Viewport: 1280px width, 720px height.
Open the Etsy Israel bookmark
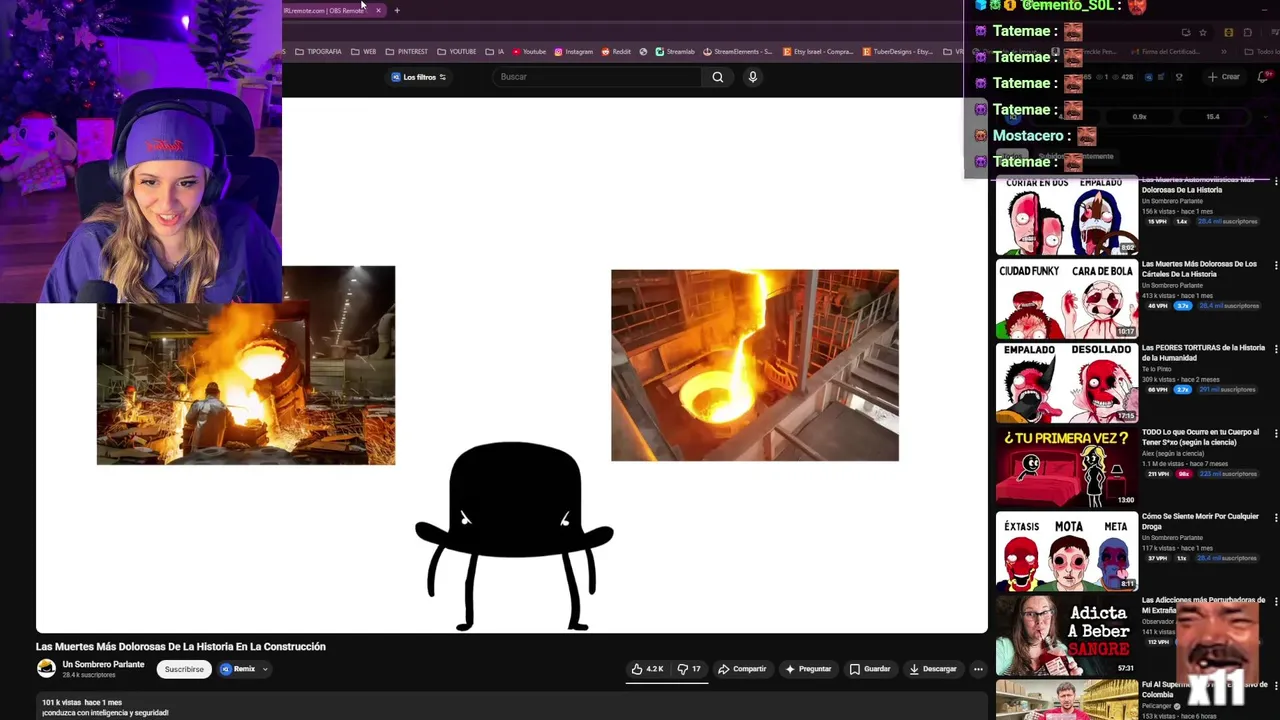click(816, 51)
